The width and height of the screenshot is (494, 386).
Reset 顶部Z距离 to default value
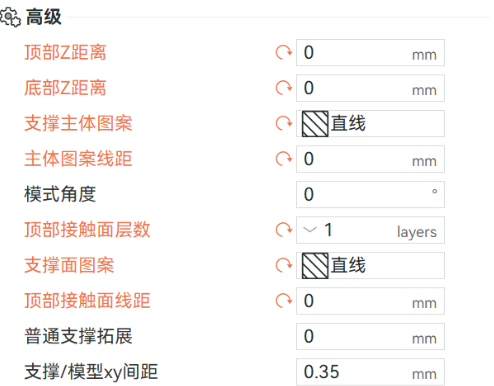point(284,53)
